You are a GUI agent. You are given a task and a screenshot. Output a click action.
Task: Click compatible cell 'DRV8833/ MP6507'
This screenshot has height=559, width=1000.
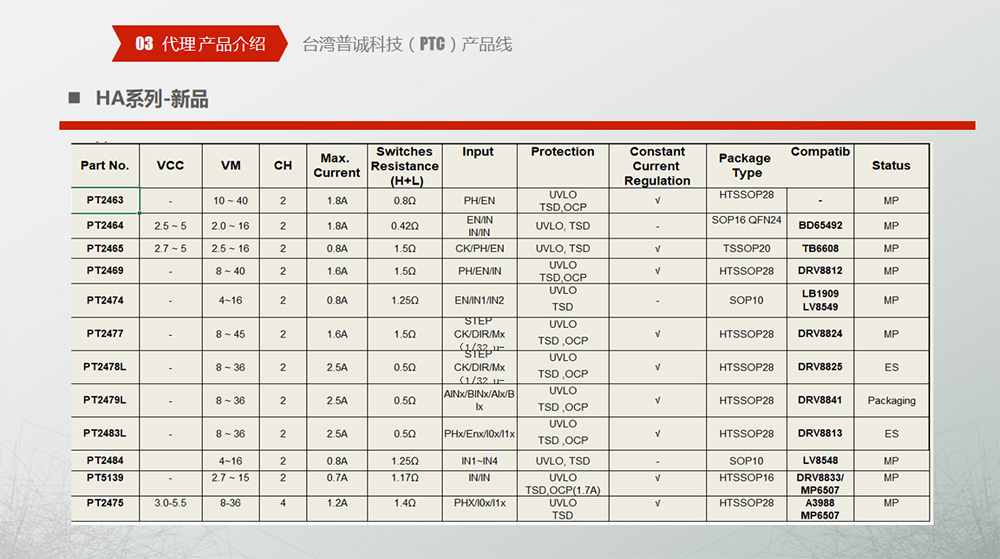[820, 484]
